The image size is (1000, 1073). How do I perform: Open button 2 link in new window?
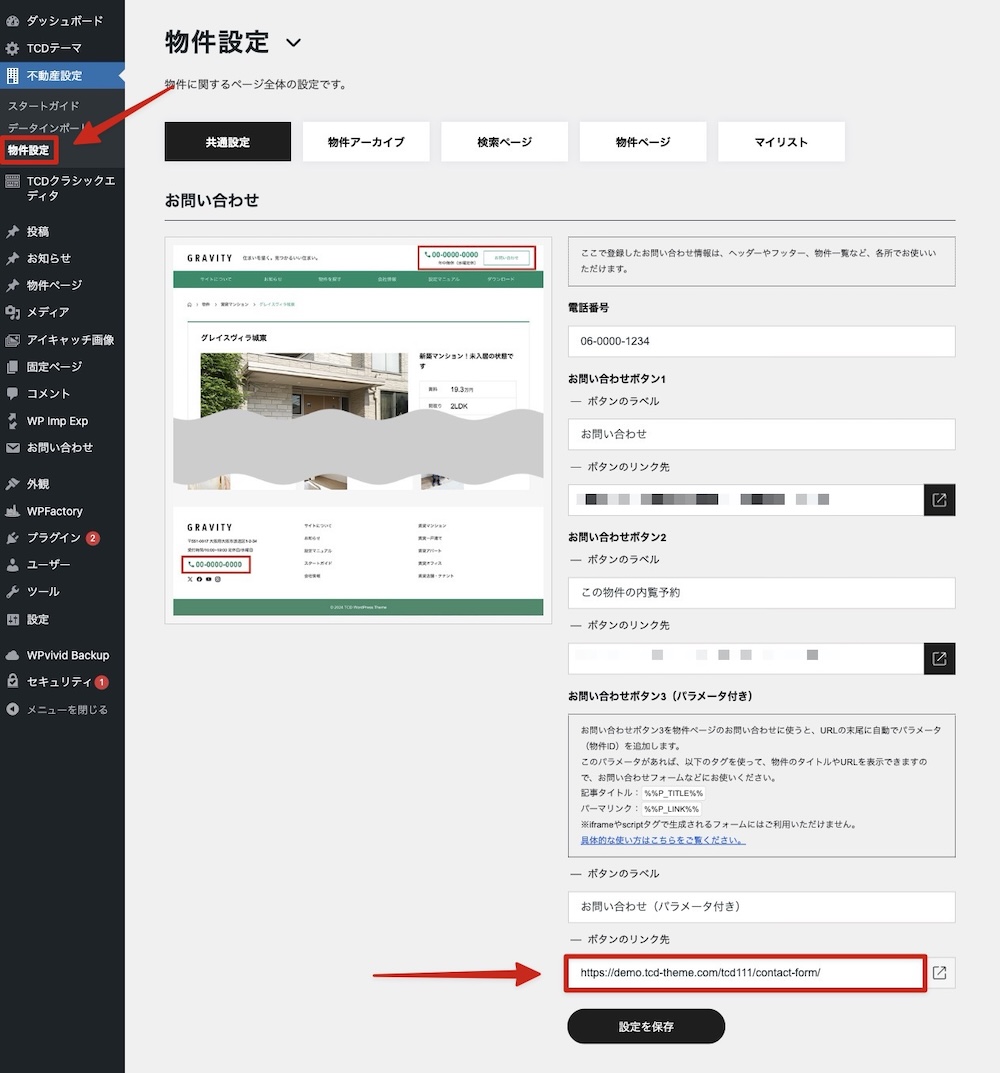pyautogui.click(x=939, y=659)
